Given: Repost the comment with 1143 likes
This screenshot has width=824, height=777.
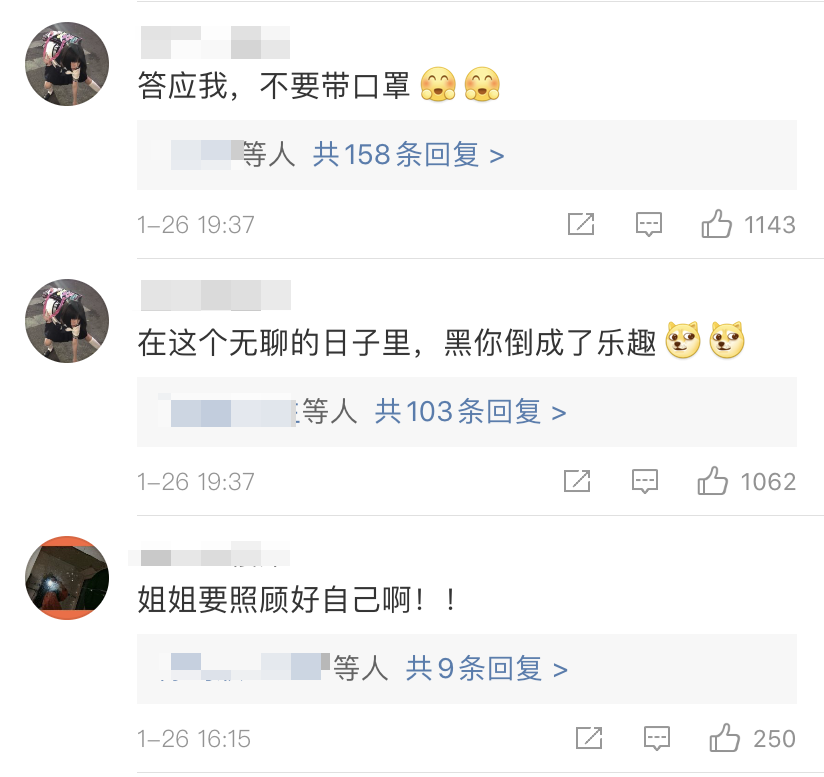Looking at the screenshot, I should 581,224.
